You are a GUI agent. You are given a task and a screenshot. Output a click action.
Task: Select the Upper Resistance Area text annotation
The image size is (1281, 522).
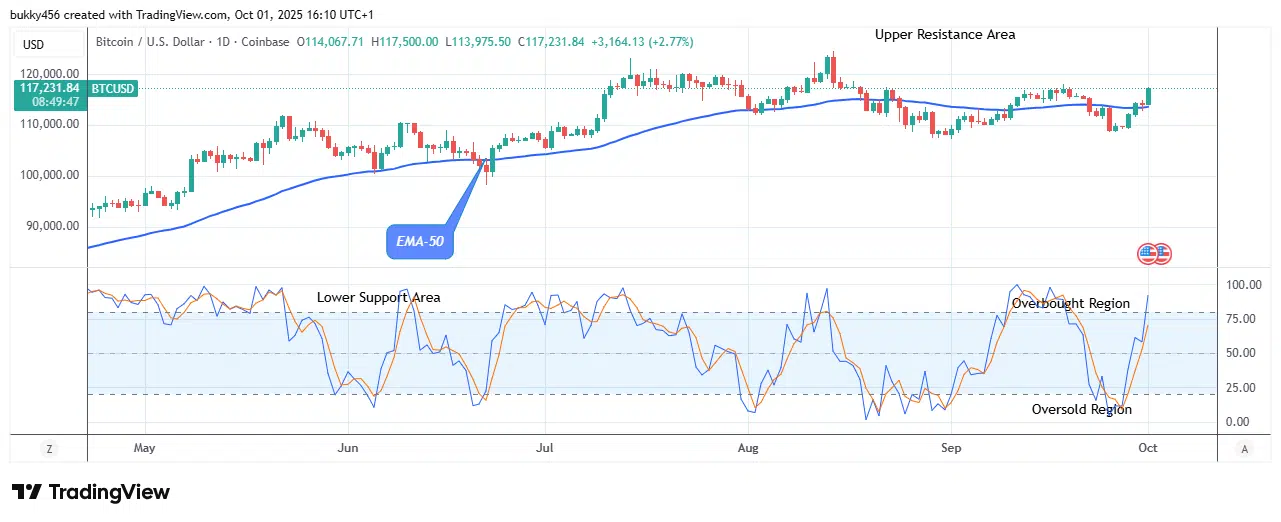(x=945, y=35)
